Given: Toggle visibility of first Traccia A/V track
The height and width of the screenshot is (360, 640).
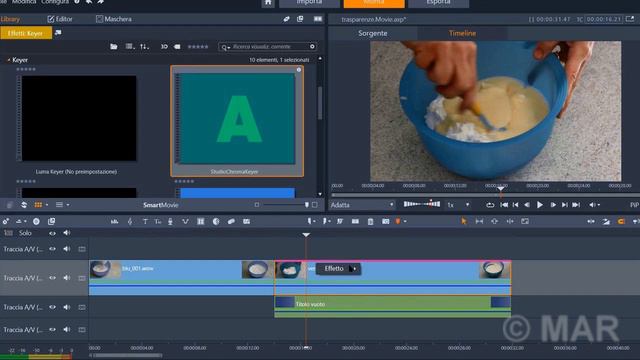Looking at the screenshot, I should point(52,249).
